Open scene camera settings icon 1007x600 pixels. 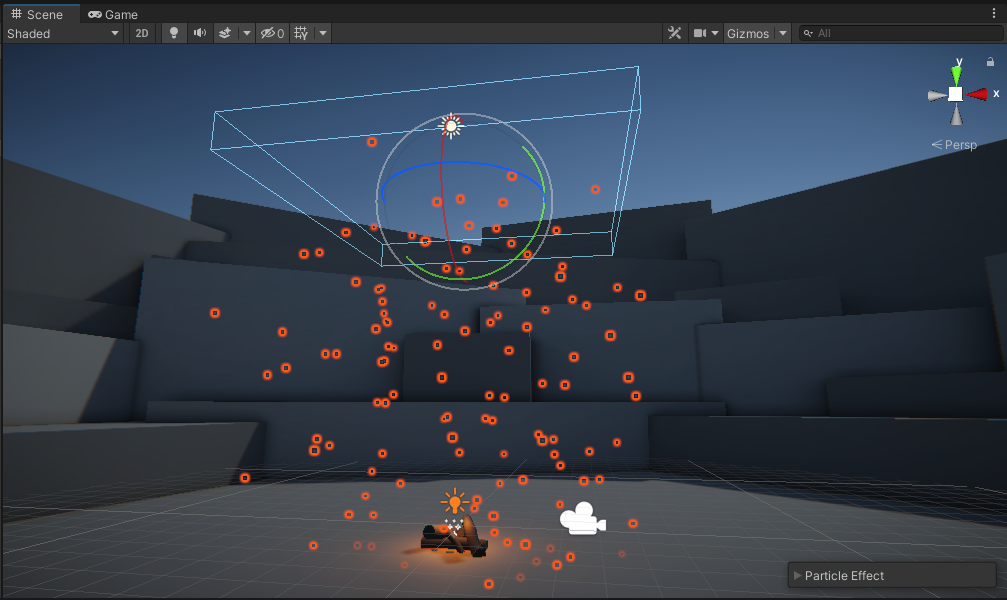click(x=701, y=33)
